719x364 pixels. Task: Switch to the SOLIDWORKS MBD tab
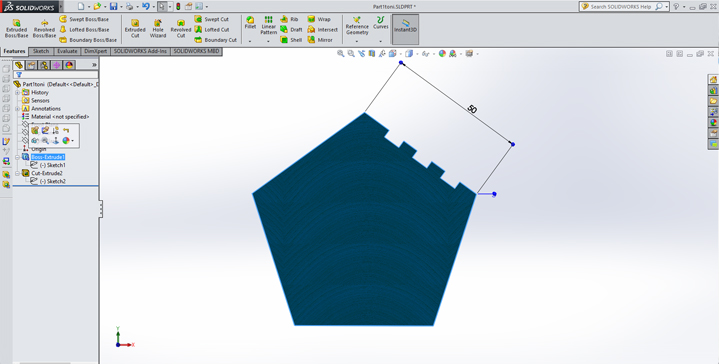pos(196,51)
